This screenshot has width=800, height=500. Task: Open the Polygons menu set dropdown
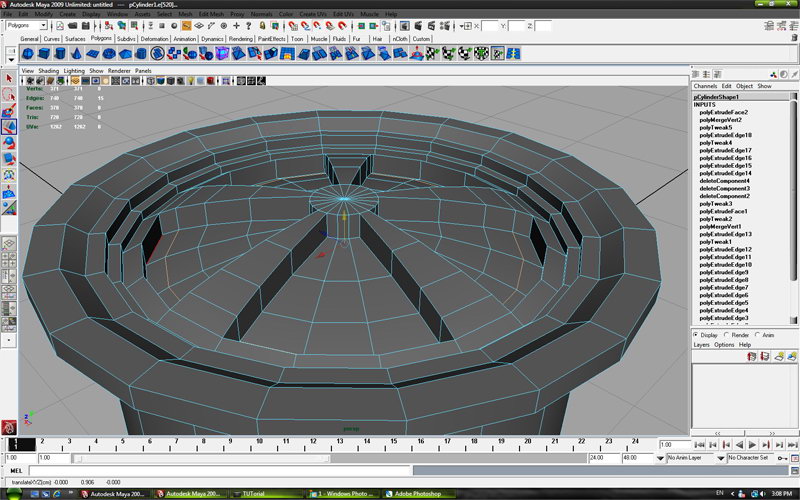[x=26, y=25]
